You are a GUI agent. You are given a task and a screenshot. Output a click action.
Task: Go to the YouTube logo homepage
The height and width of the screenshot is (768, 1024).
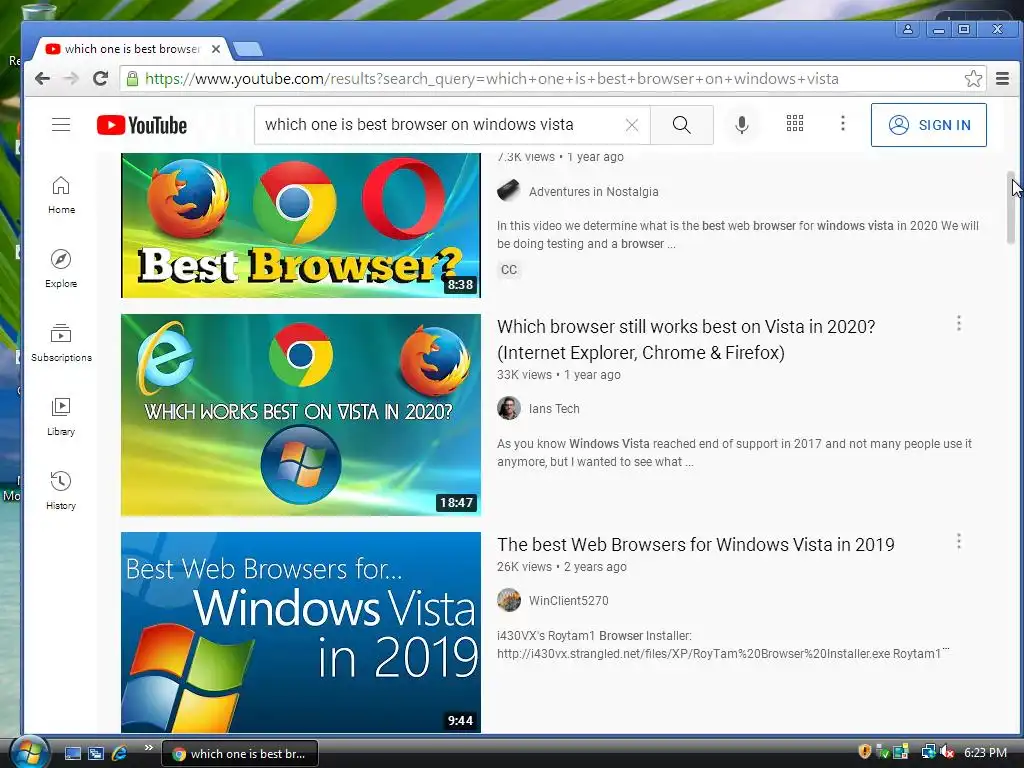[142, 125]
